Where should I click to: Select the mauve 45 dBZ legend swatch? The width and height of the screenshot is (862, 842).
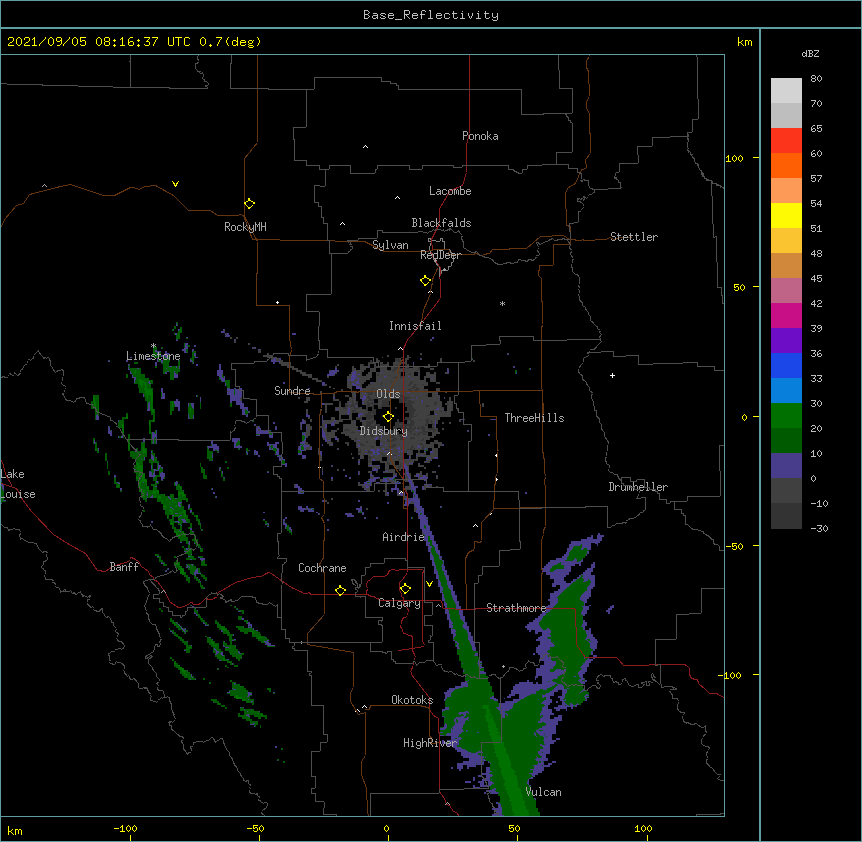786,290
